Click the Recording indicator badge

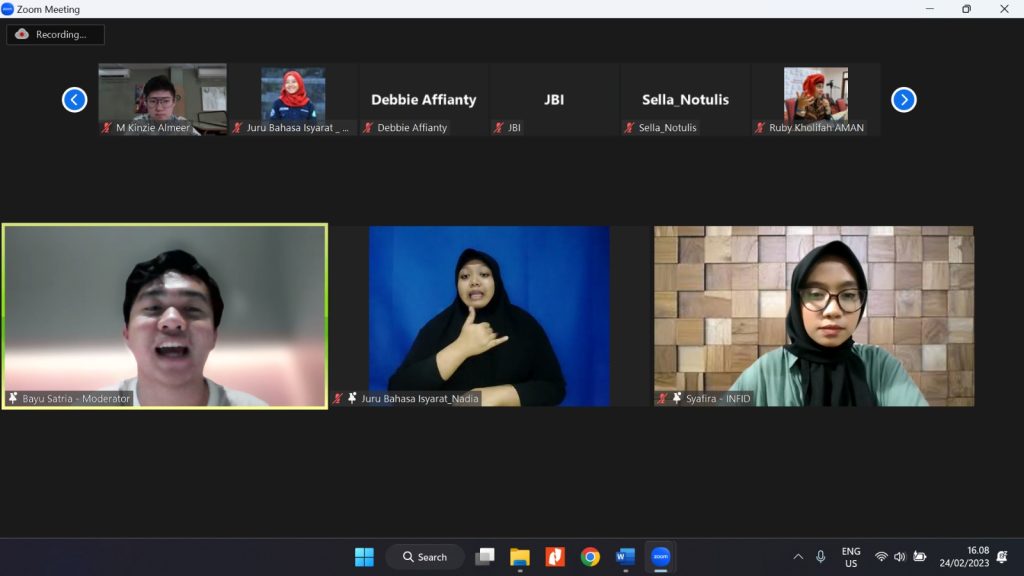[x=55, y=34]
